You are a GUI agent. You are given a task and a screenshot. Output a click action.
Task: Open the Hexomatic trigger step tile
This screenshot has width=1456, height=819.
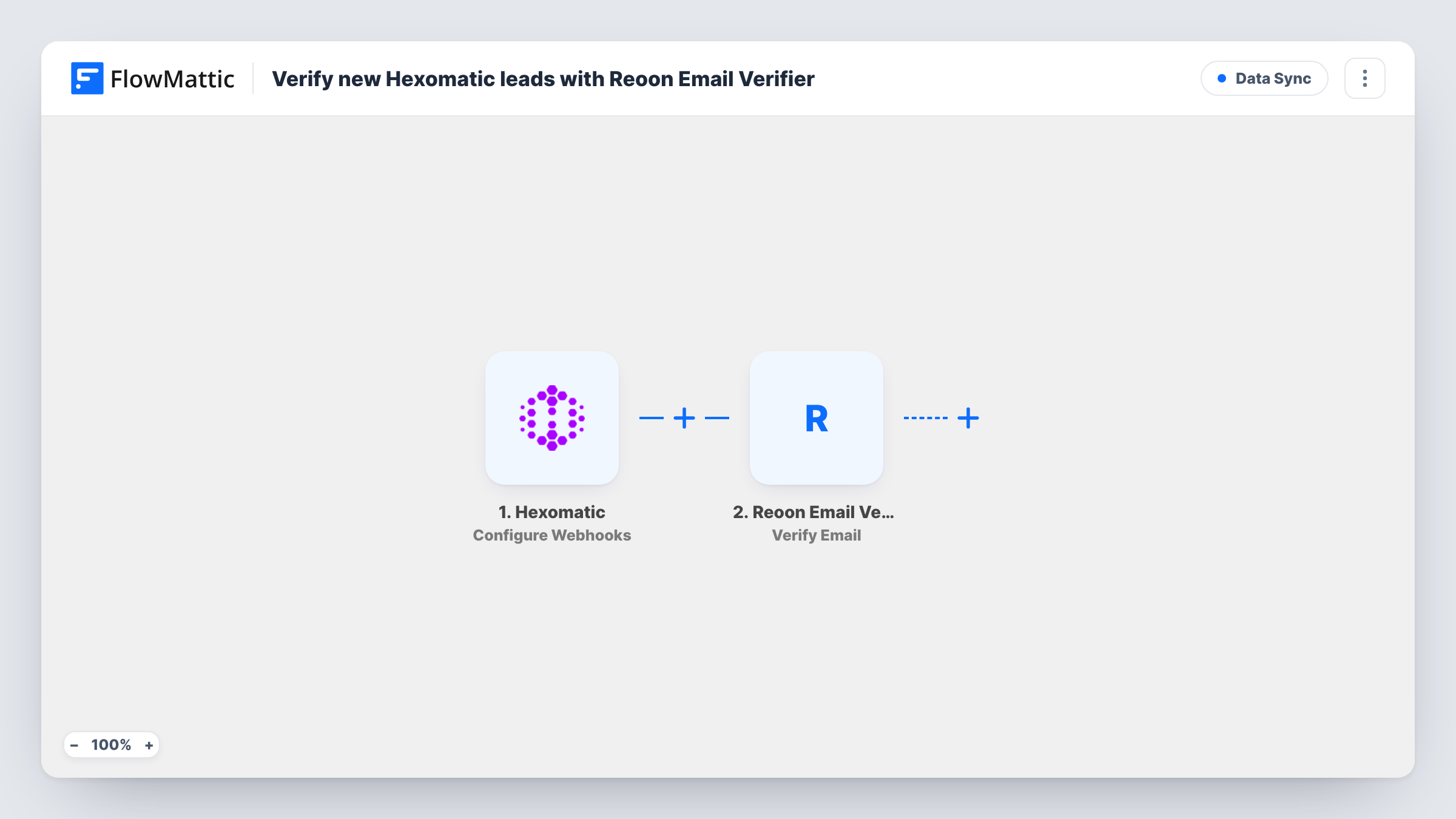(x=551, y=417)
